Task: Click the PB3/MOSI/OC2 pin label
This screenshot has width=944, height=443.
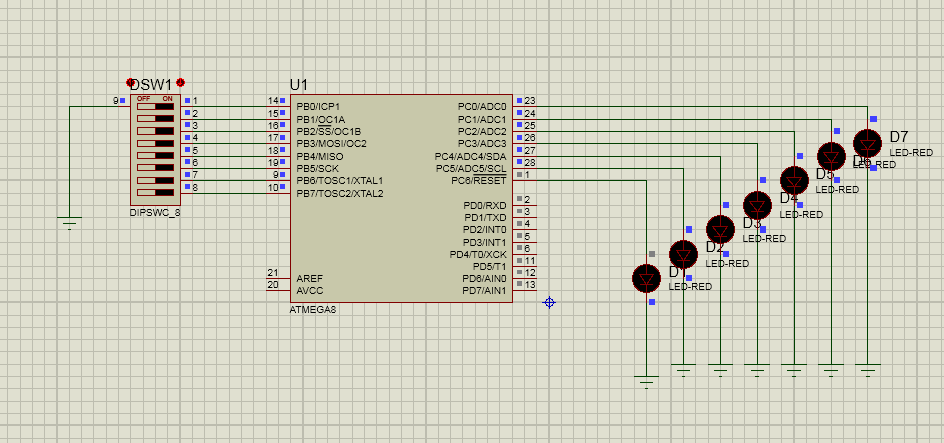Action: [331, 144]
